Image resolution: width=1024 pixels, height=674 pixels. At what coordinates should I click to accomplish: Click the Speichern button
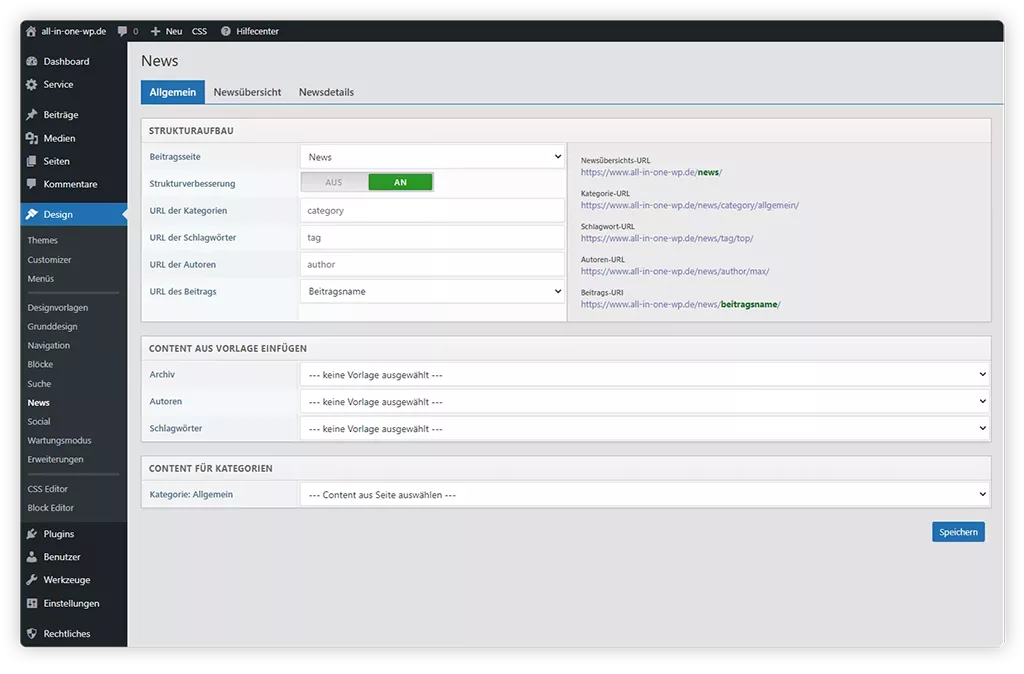coord(957,532)
